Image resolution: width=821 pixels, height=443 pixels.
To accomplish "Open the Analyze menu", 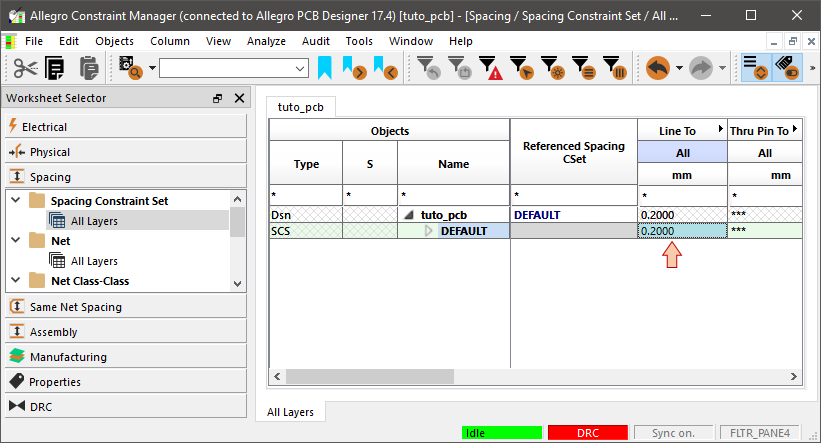I will 266,41.
